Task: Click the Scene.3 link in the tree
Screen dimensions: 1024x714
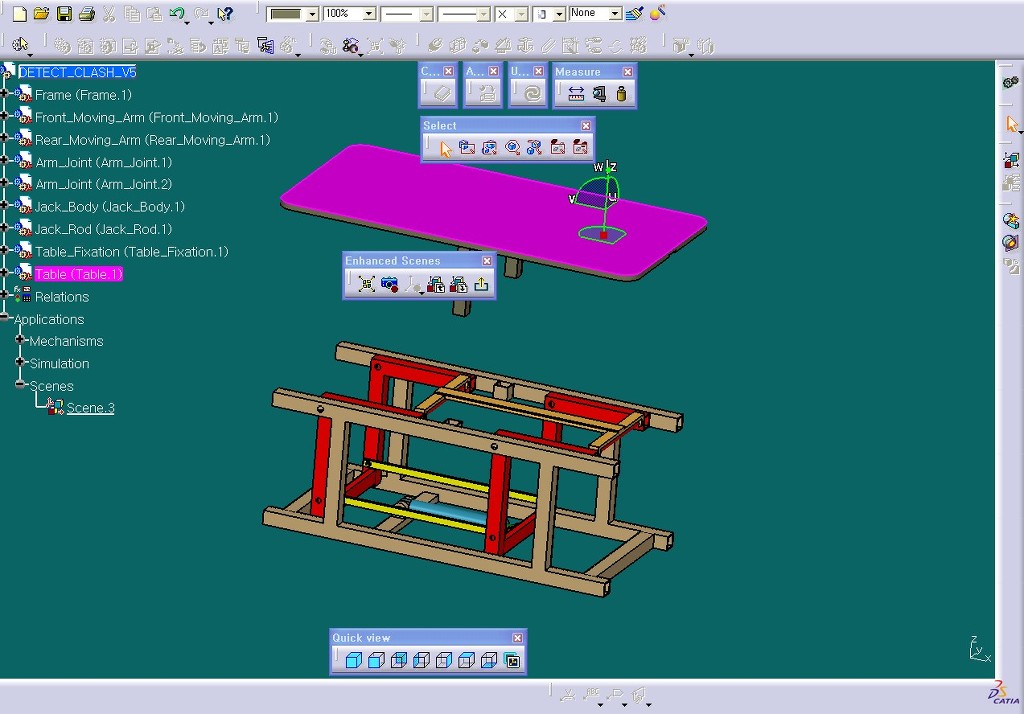Action: (90, 408)
